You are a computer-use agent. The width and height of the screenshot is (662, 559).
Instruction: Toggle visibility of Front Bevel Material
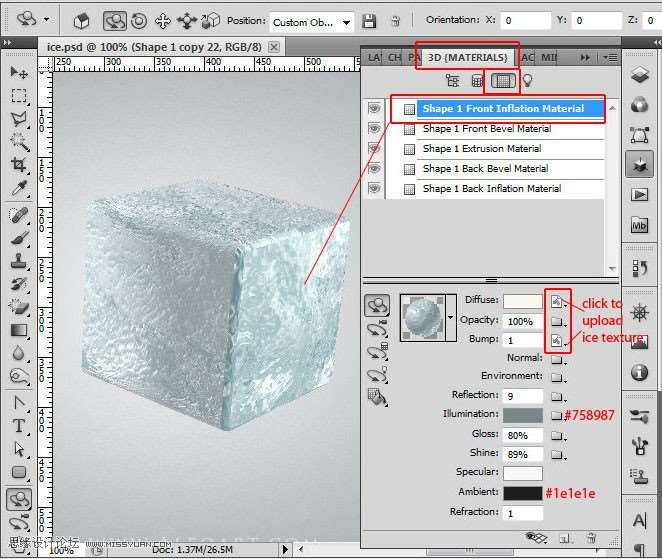(x=374, y=128)
